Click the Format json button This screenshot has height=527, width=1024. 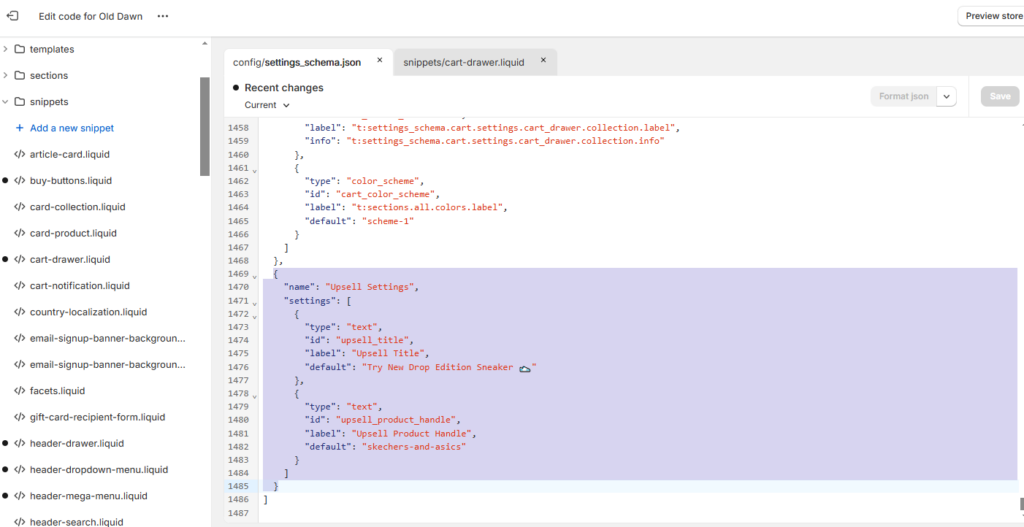[x=903, y=96]
